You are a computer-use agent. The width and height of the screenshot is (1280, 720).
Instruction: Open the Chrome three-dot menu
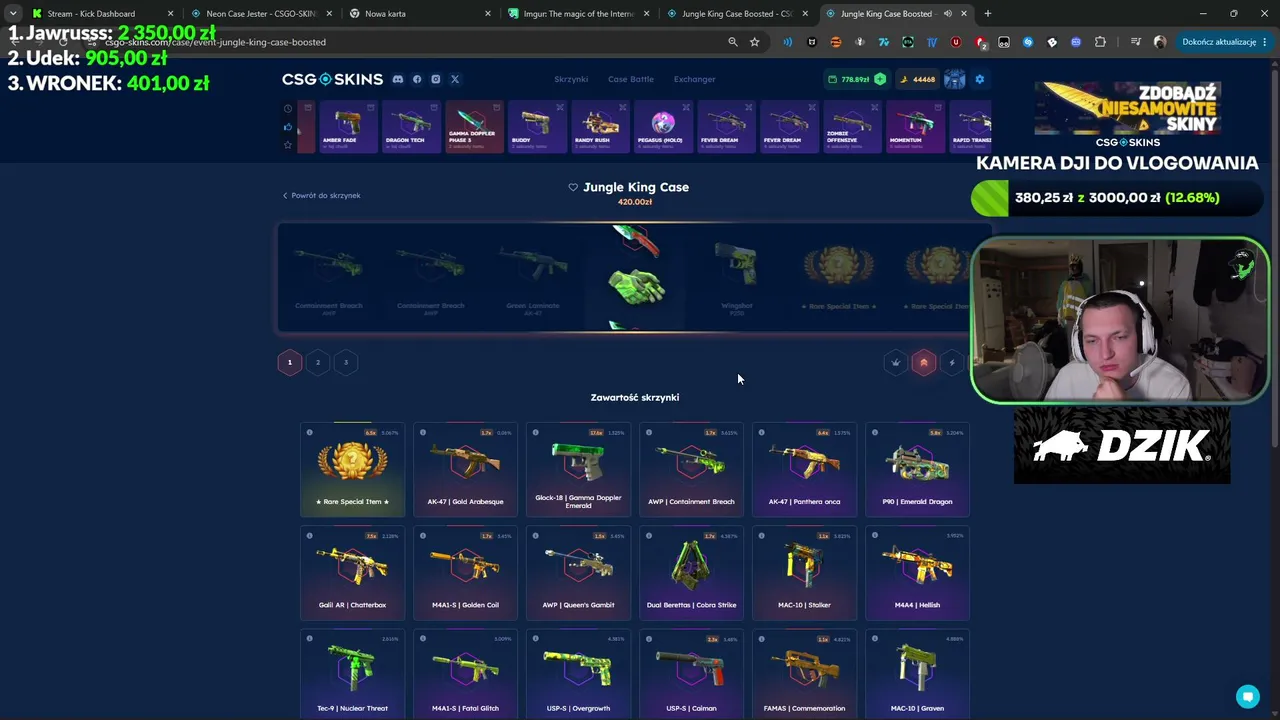pyautogui.click(x=1265, y=42)
